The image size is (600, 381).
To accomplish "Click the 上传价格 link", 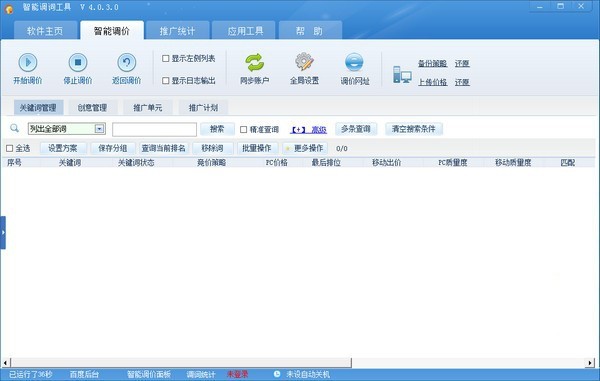I will [432, 82].
